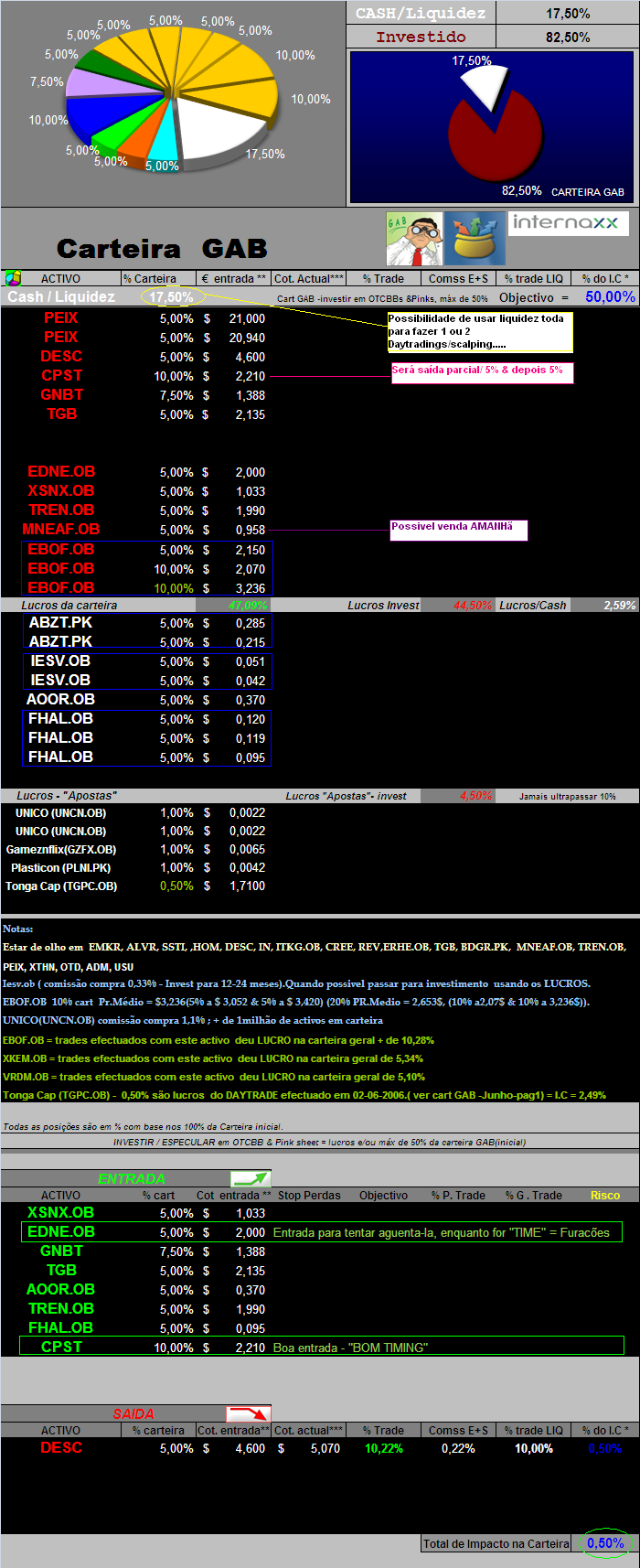The width and height of the screenshot is (640, 1568).
Task: Click the internaxx logo
Action: pyautogui.click(x=568, y=223)
